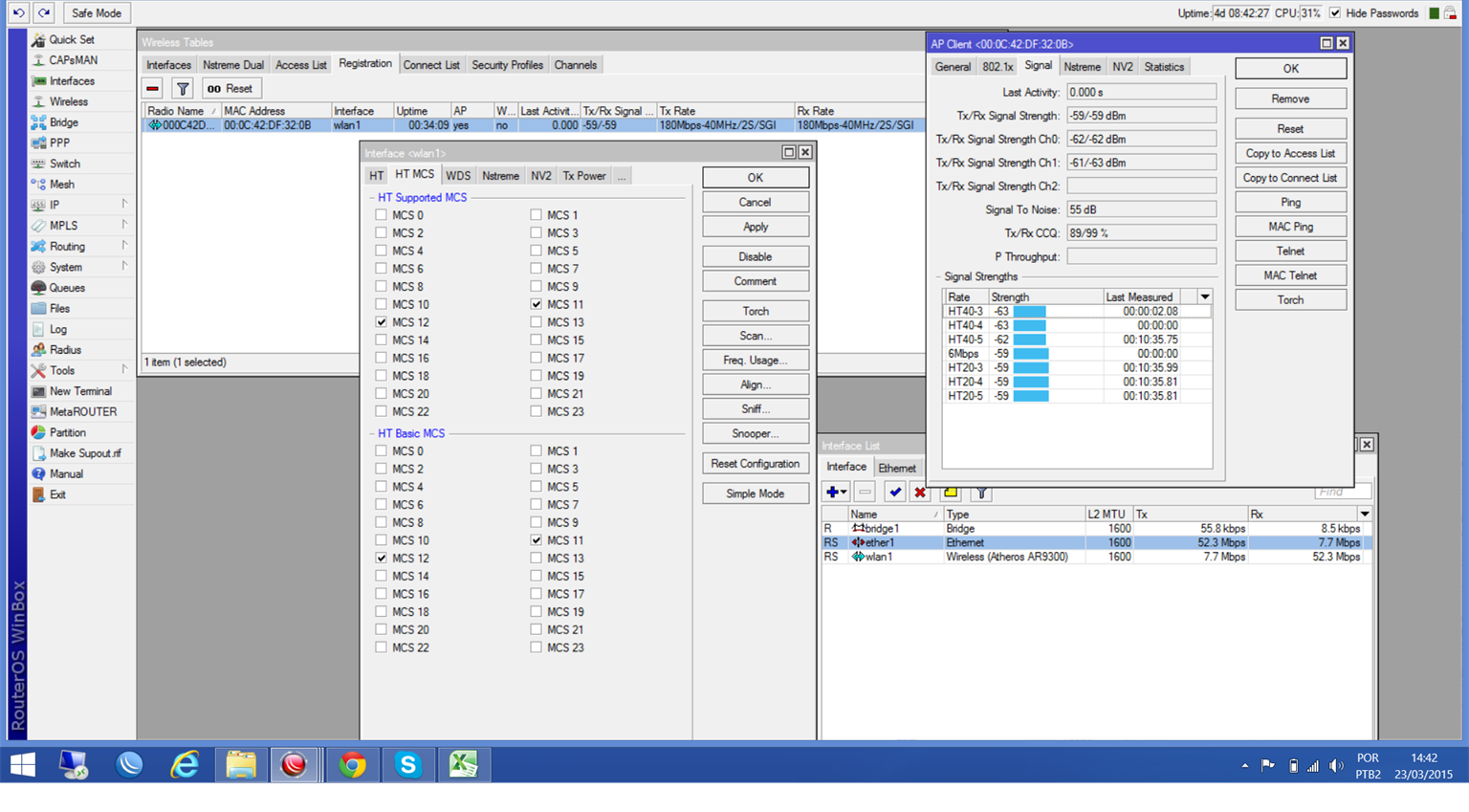Click the blue checkmark enable icon in Interface List
Screen dimensions: 1469x812
894,492
